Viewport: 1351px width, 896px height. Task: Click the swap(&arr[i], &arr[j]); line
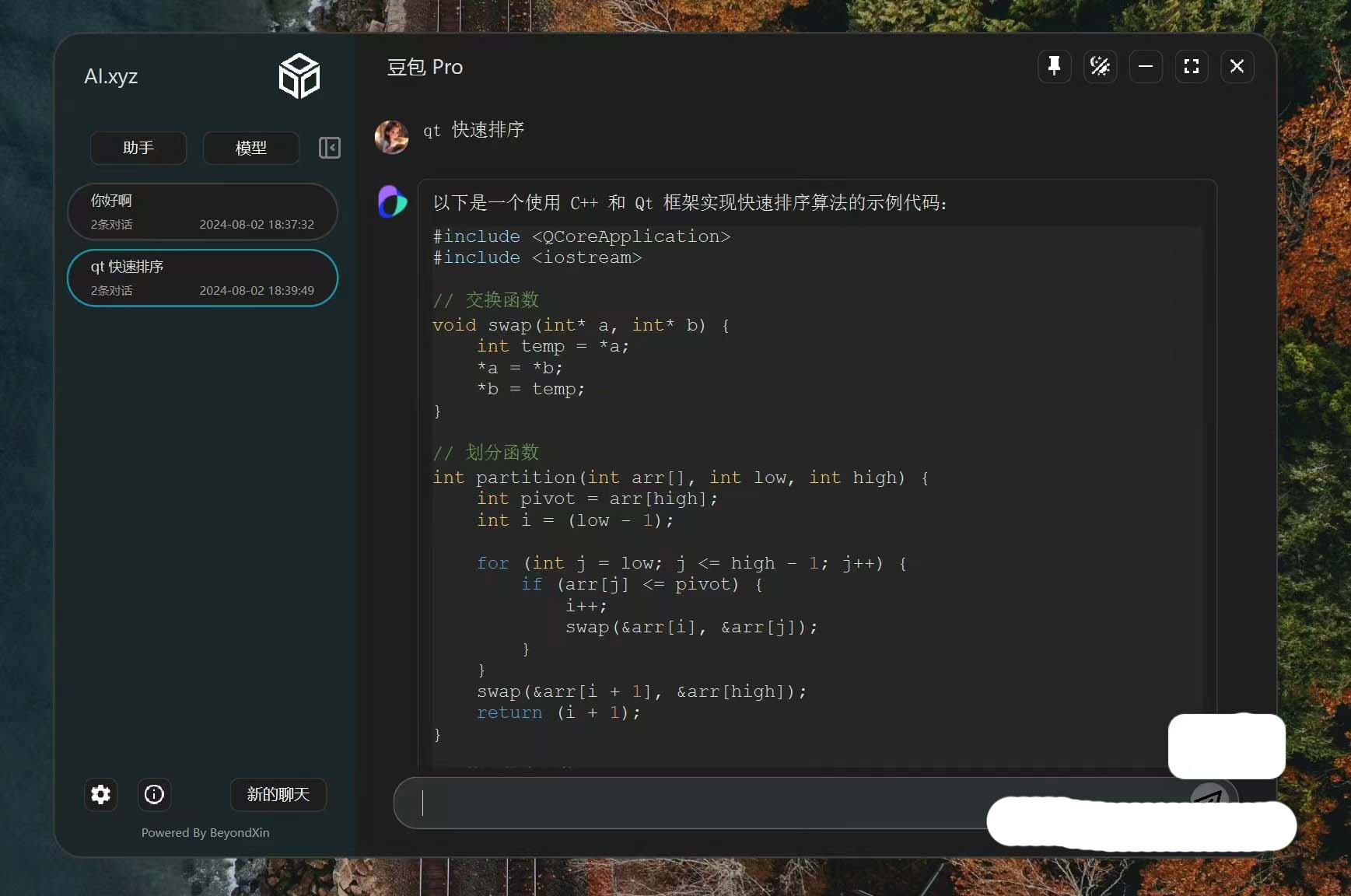pyautogui.click(x=691, y=627)
